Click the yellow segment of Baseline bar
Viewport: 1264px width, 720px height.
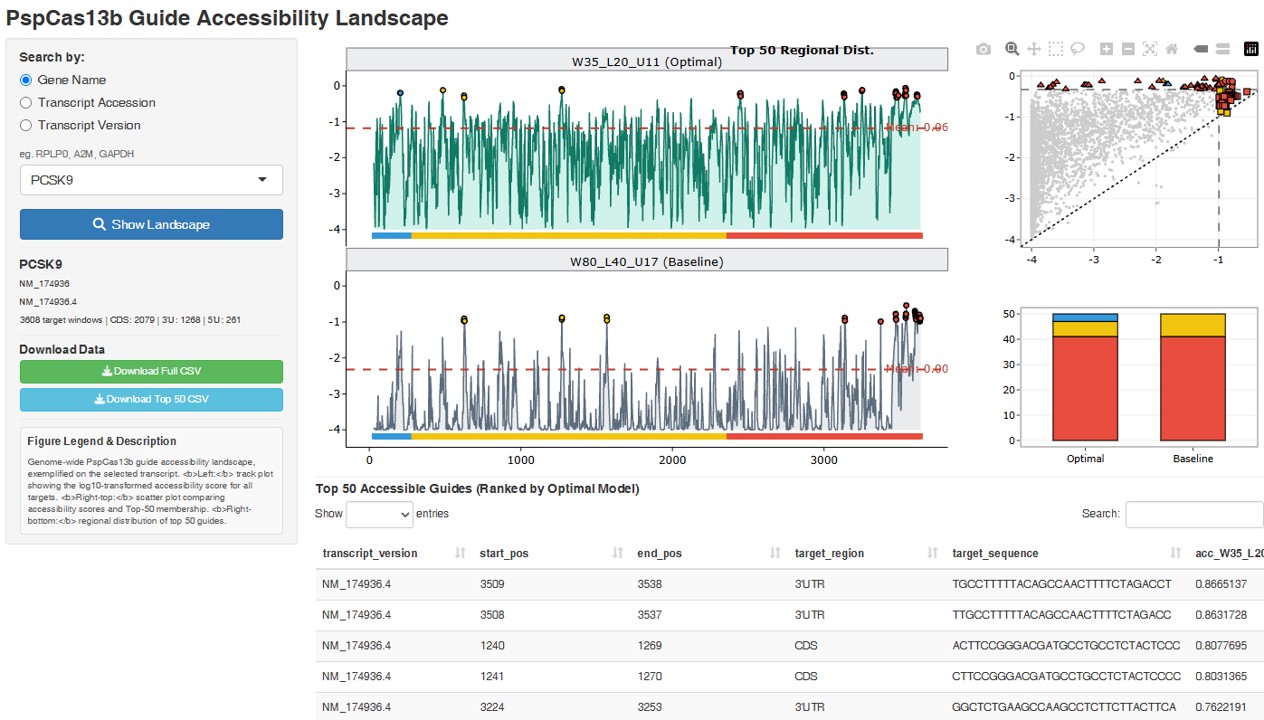tap(1193, 325)
